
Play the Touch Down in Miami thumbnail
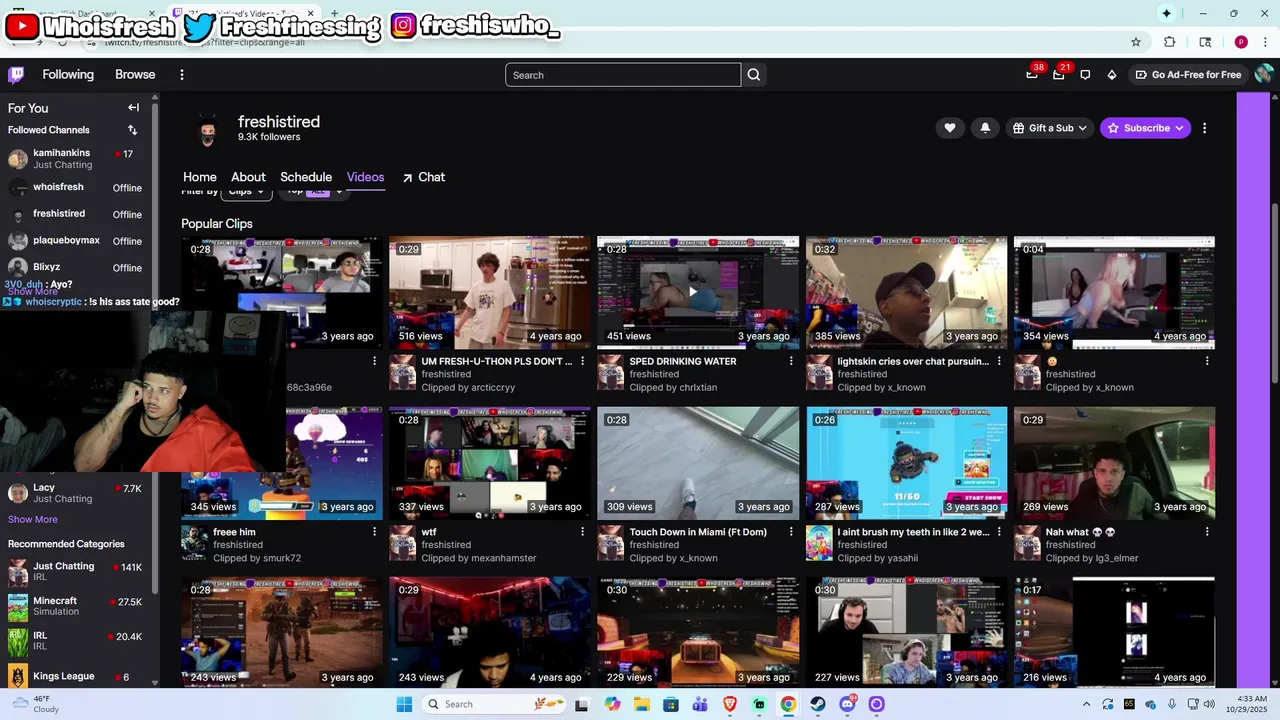coord(698,463)
